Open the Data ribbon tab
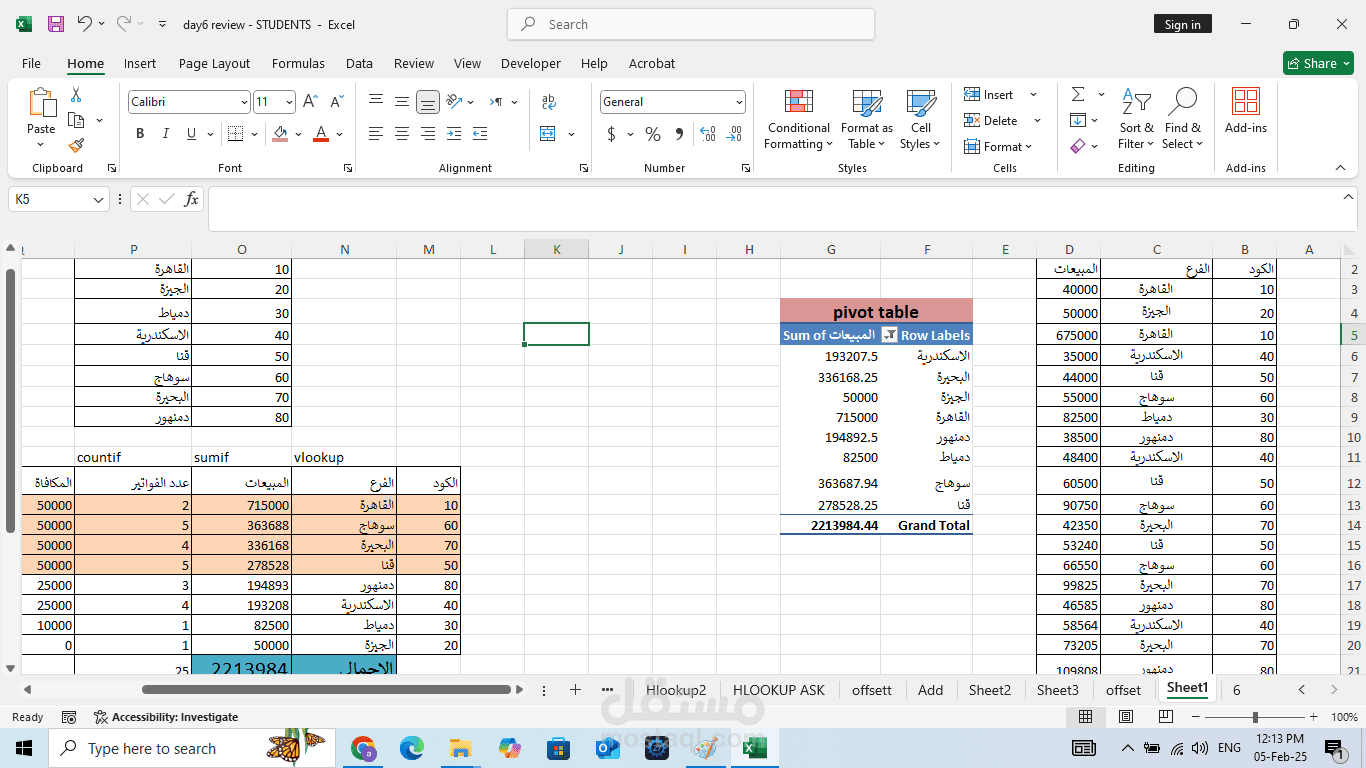Viewport: 1366px width, 768px height. [359, 63]
